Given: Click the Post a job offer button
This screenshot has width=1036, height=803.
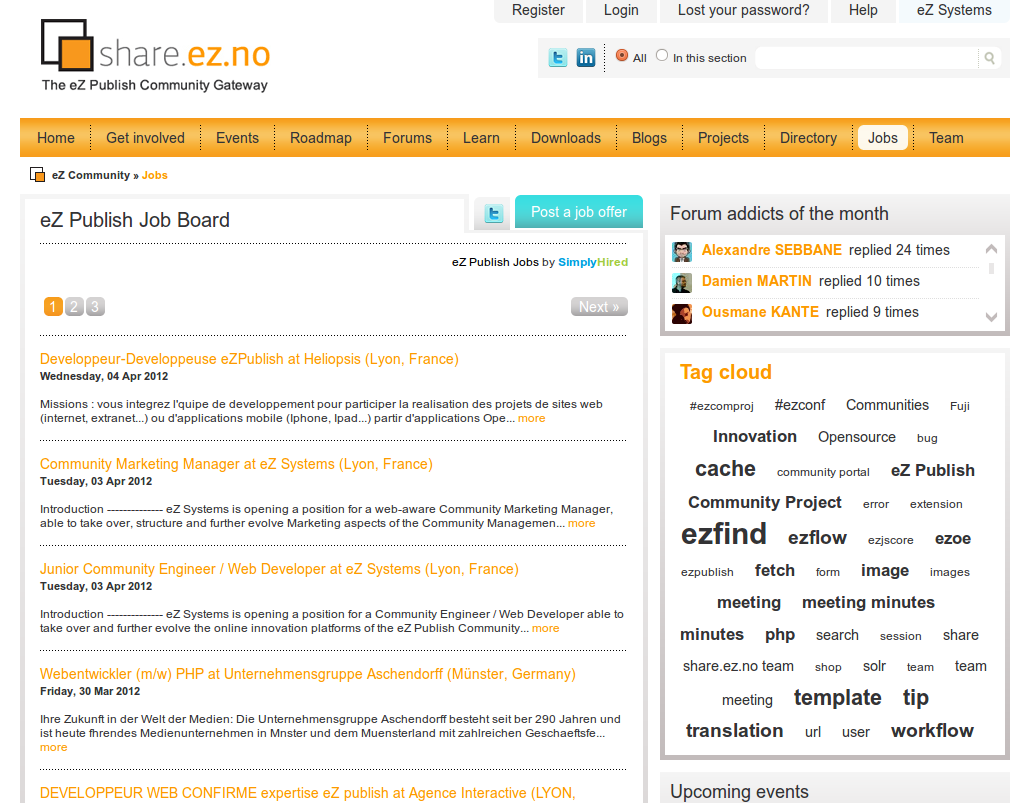Looking at the screenshot, I should pos(579,212).
